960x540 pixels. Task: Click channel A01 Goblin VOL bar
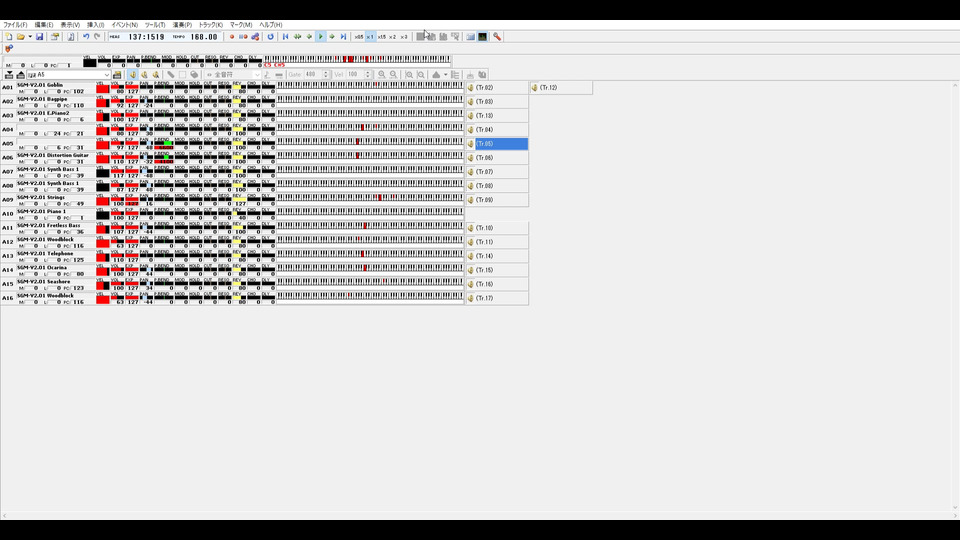117,87
